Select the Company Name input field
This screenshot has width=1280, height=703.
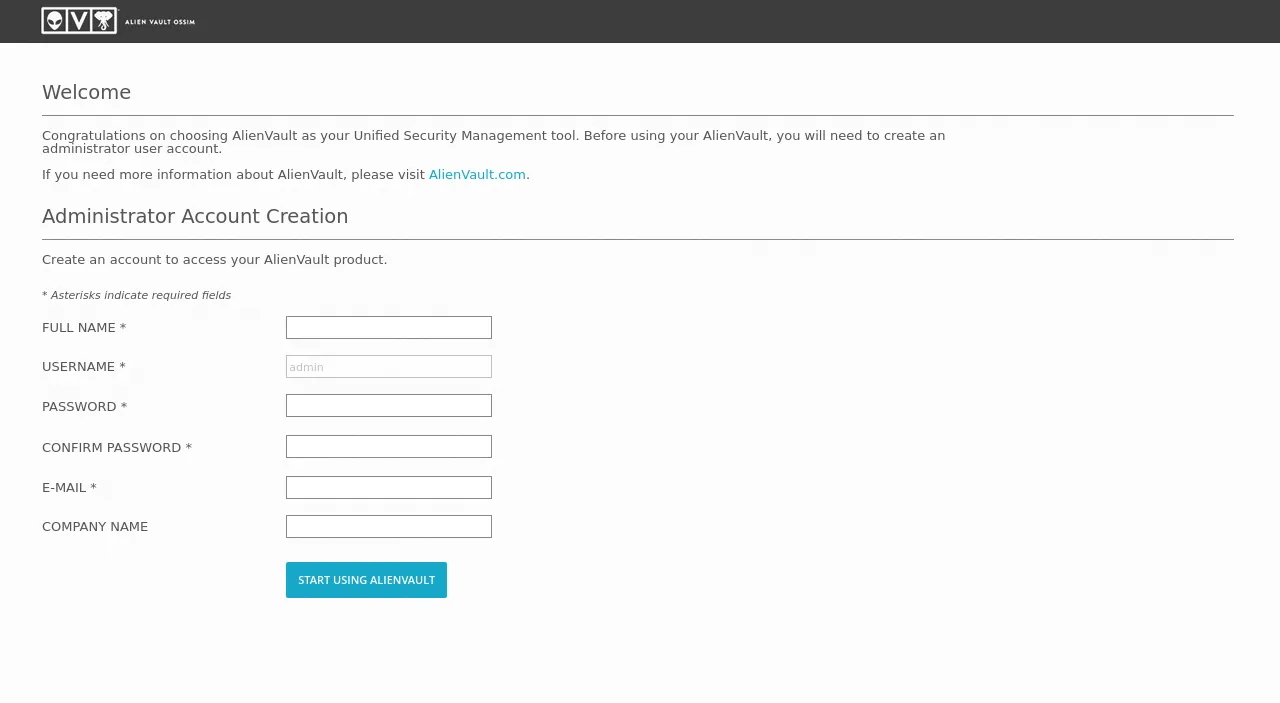tap(388, 527)
